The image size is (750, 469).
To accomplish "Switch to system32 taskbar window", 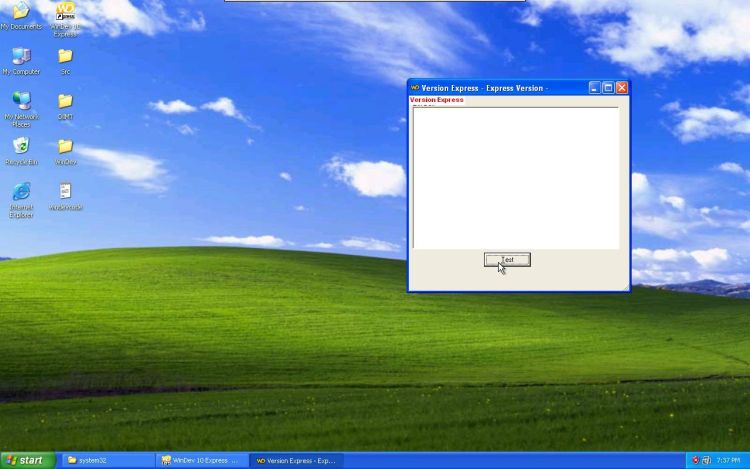I will 107,460.
